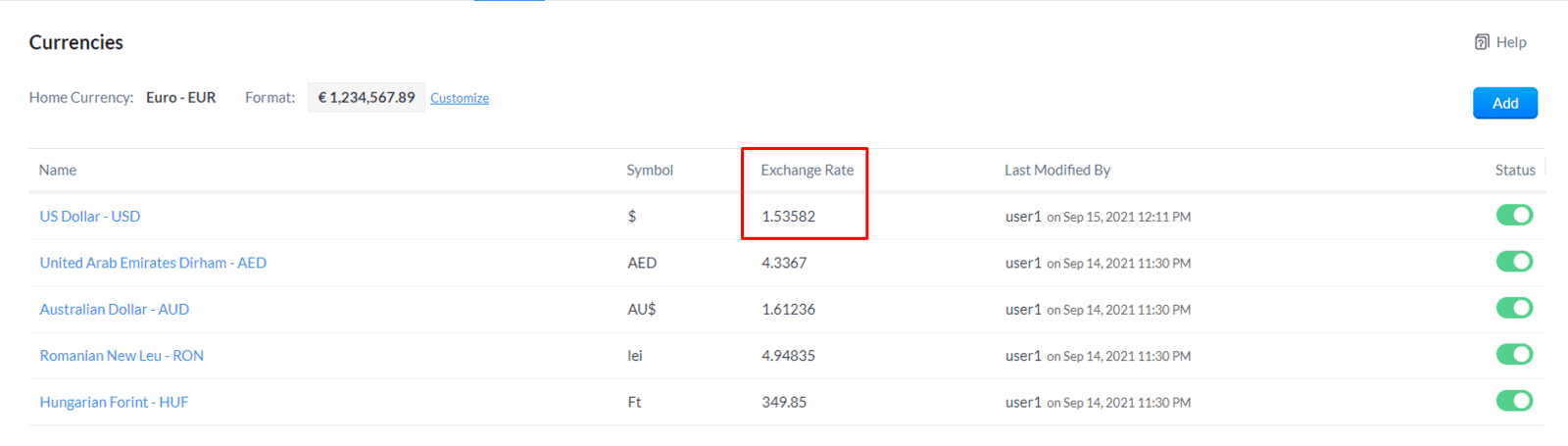
Task: Toggle Hungarian Forint status switch
Action: (1514, 401)
